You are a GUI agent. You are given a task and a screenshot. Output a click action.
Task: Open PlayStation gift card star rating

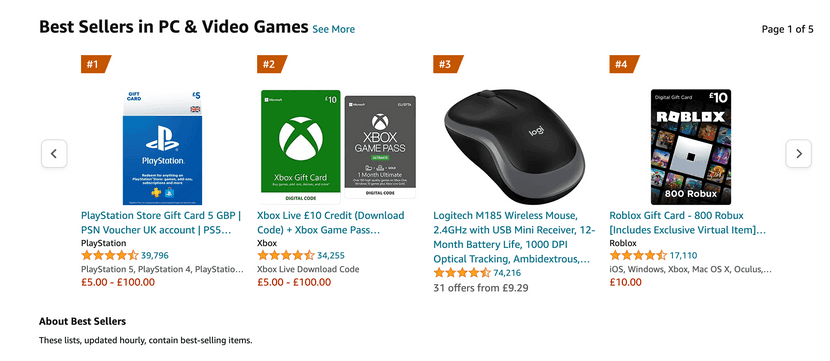(110, 256)
